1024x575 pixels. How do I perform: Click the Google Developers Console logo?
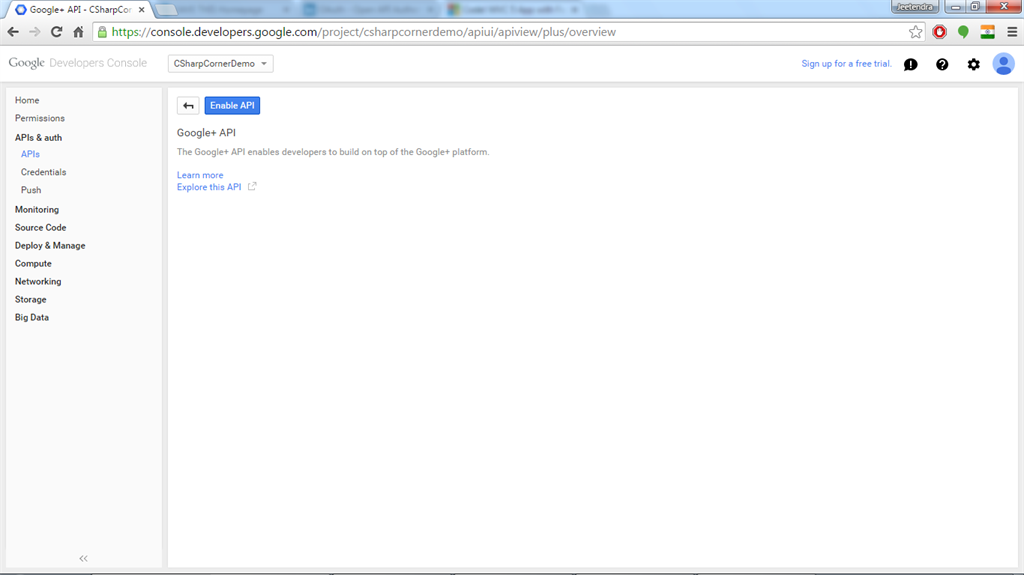tap(78, 63)
